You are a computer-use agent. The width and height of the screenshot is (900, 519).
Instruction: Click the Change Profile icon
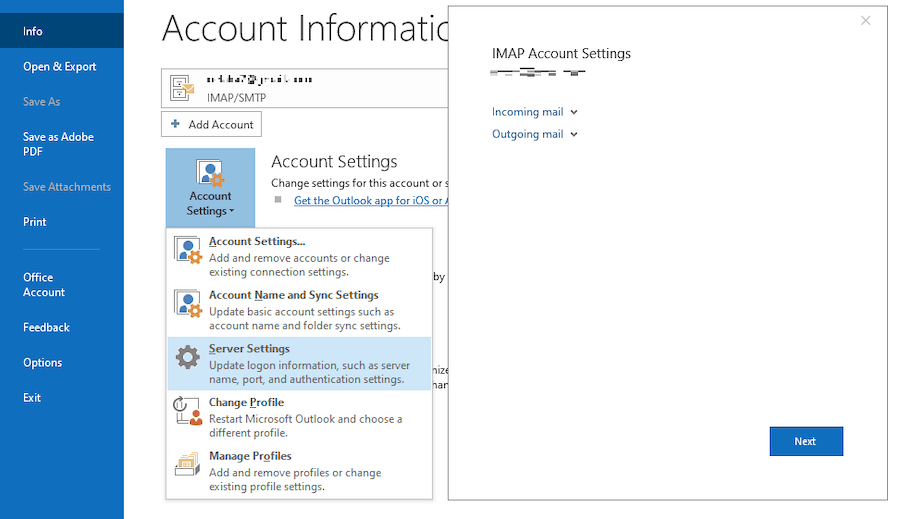[188, 411]
